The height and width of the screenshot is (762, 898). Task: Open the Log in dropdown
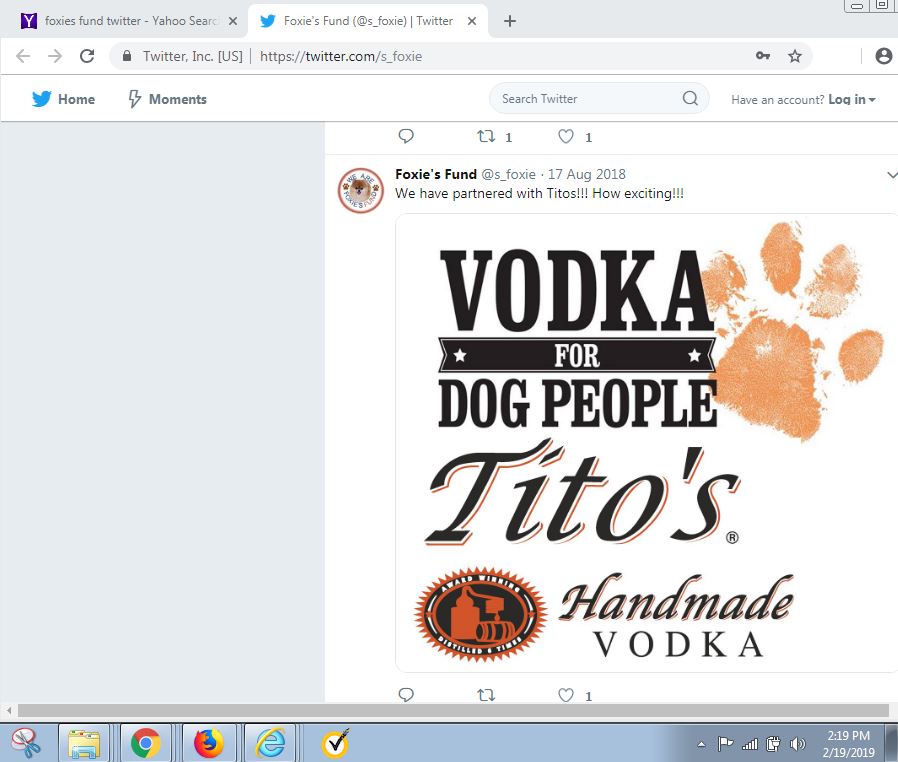pyautogui.click(x=852, y=100)
